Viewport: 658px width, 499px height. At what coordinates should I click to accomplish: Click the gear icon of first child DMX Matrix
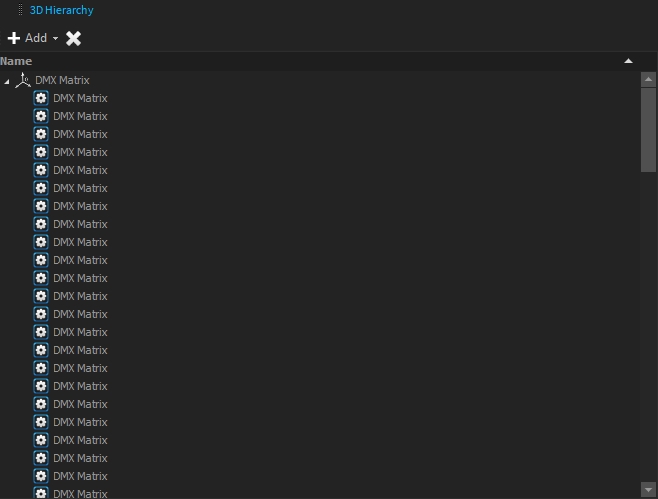tap(41, 98)
